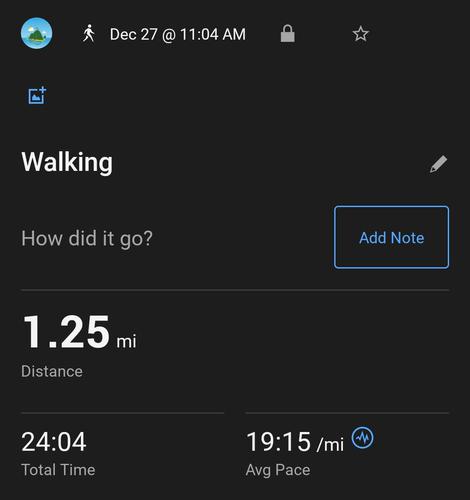Tap the walking activity type icon
The height and width of the screenshot is (500, 470).
pyautogui.click(x=88, y=33)
